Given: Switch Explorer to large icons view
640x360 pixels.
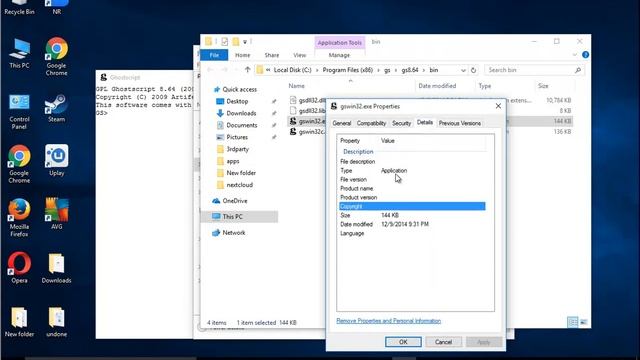Looking at the screenshot, I should tap(584, 322).
